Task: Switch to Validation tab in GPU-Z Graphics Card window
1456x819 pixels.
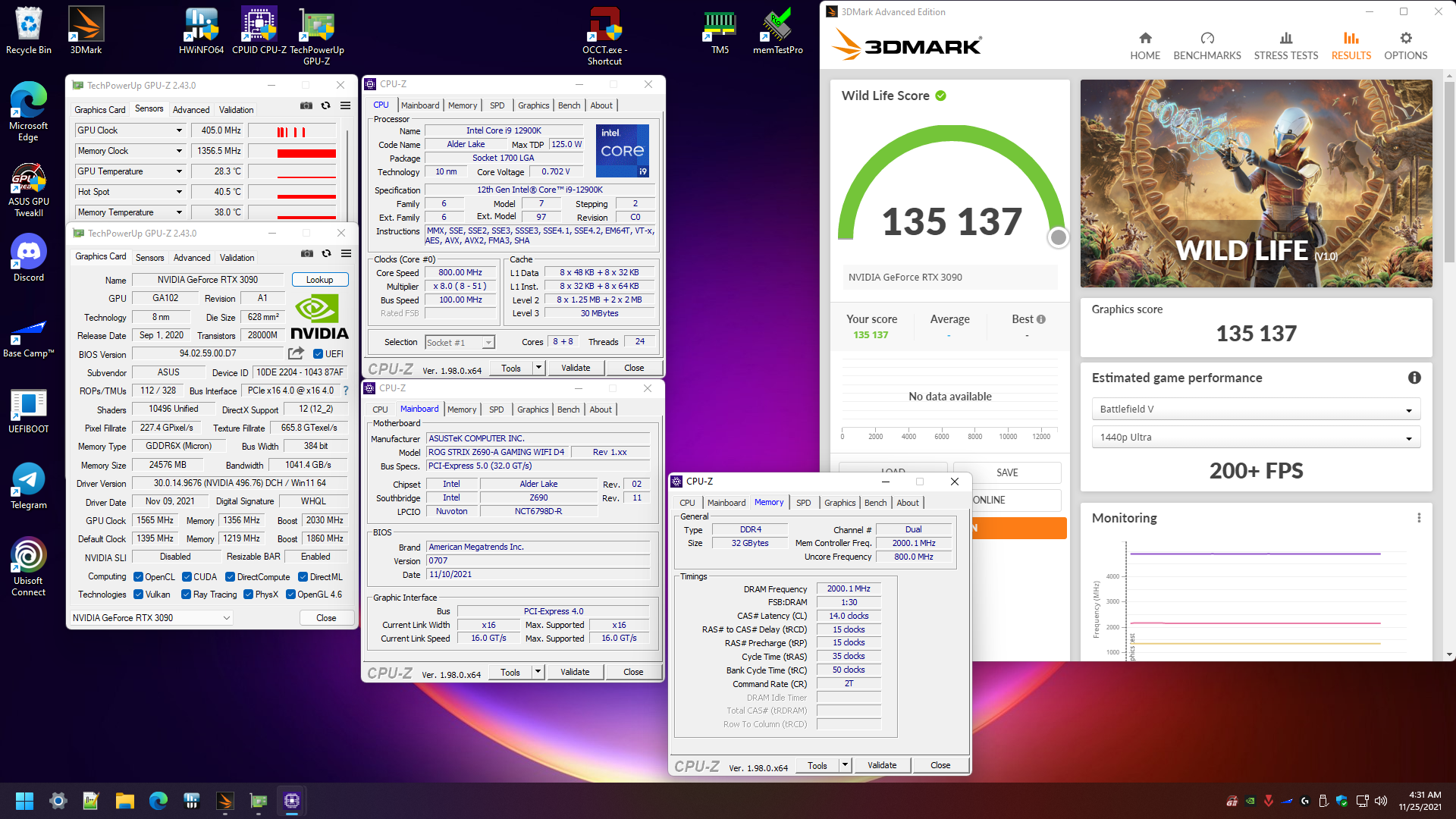Action: pyautogui.click(x=237, y=258)
